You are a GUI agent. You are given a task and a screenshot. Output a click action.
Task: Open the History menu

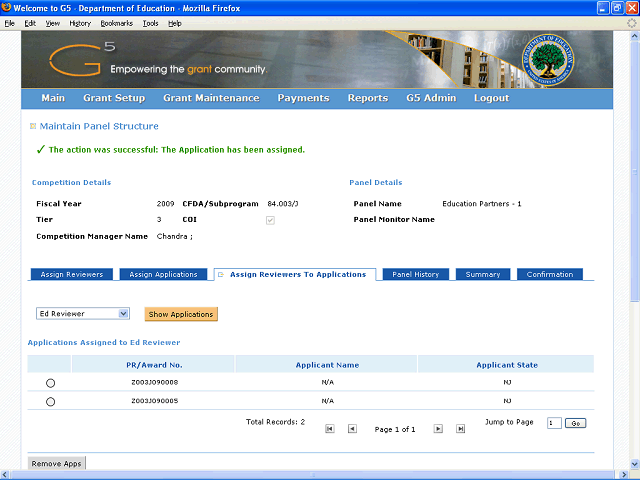[x=80, y=23]
